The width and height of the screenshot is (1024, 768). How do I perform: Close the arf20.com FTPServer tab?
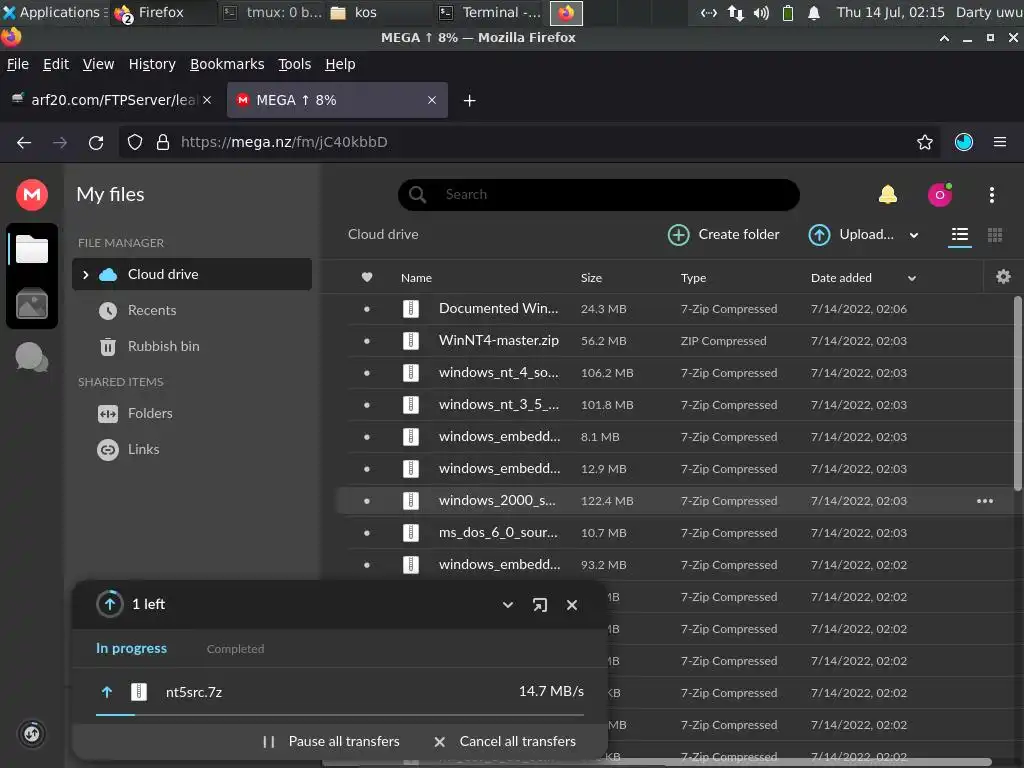click(x=206, y=100)
